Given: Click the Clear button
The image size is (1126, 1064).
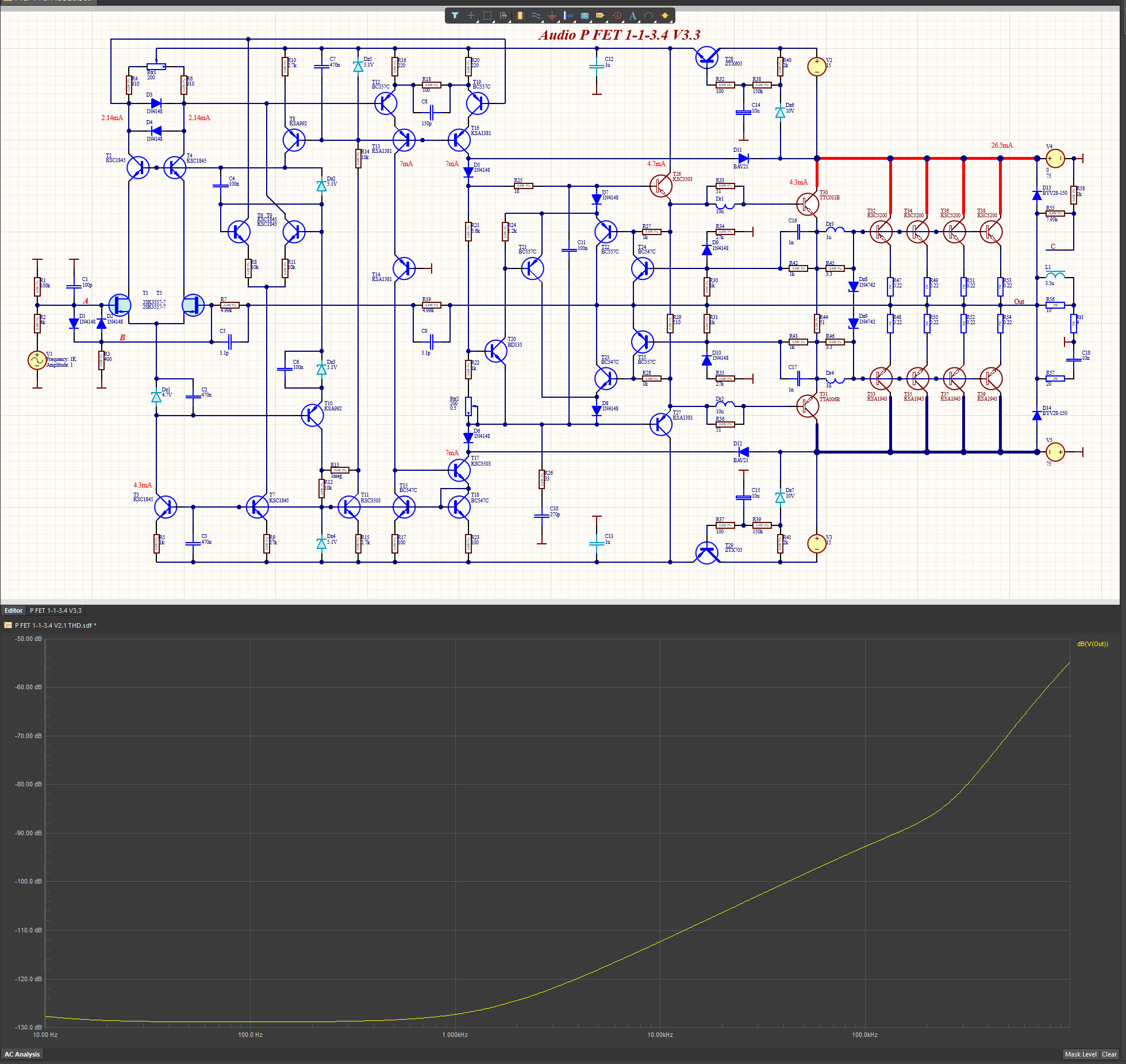Looking at the screenshot, I should pos(1109,1054).
